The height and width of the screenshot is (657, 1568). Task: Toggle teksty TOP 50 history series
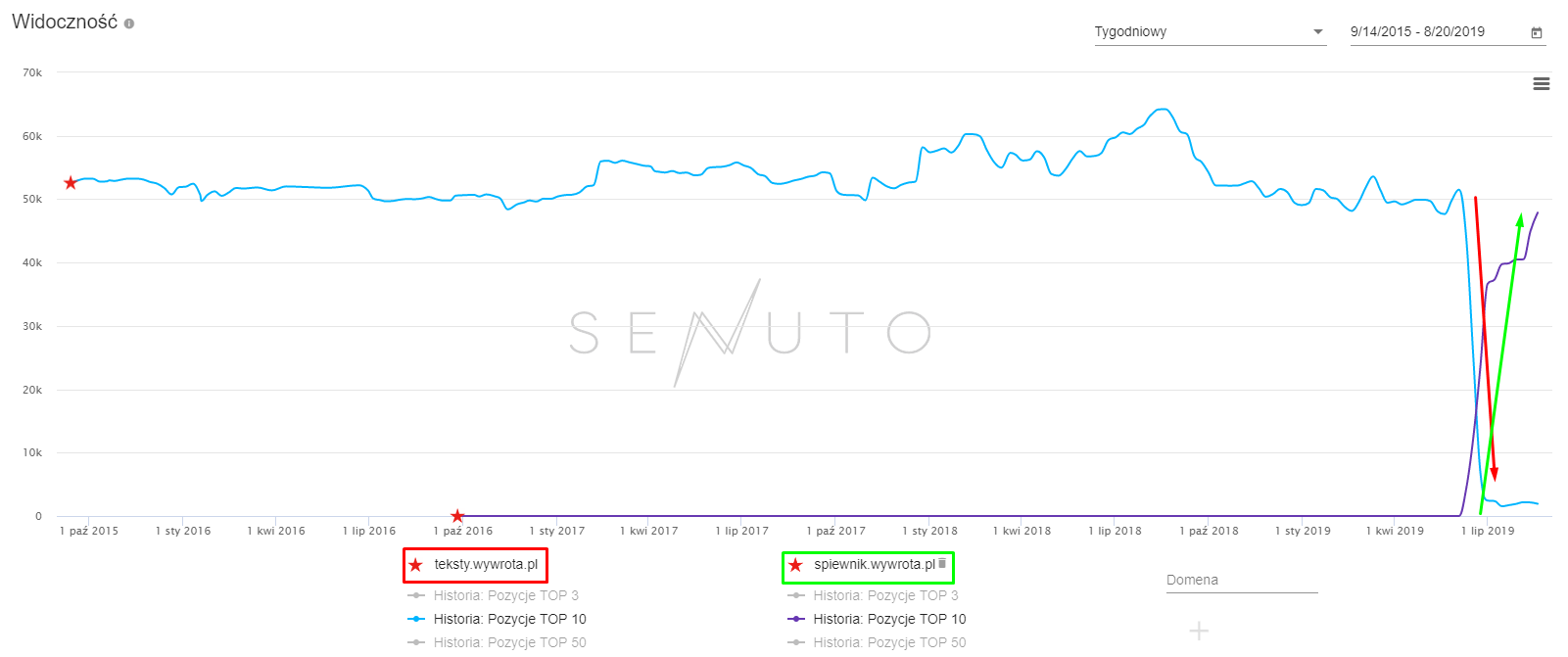[x=509, y=642]
